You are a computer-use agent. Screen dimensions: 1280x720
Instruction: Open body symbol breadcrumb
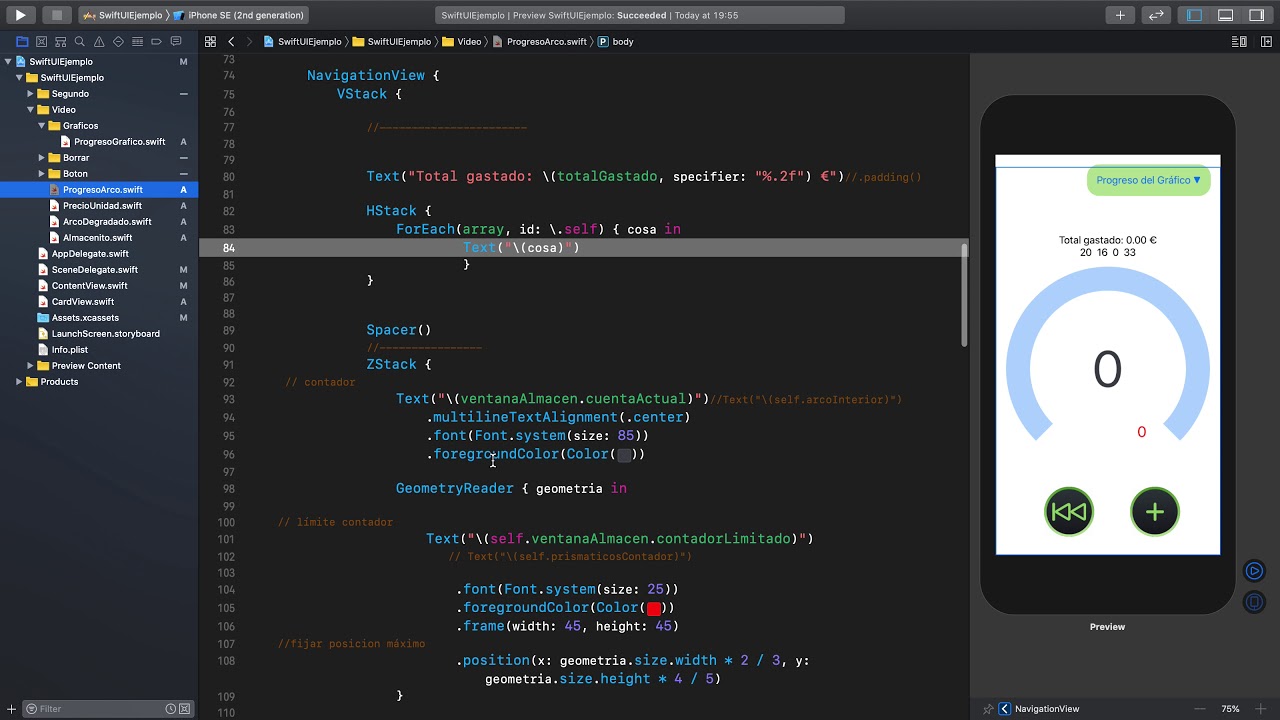click(616, 42)
